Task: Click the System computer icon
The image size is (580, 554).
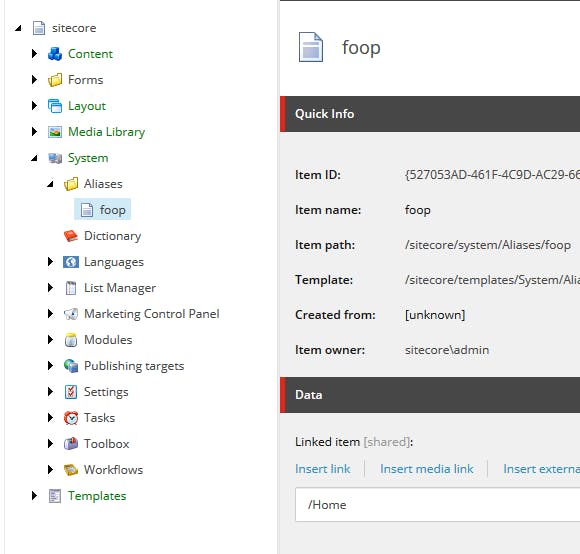Action: coord(55,158)
